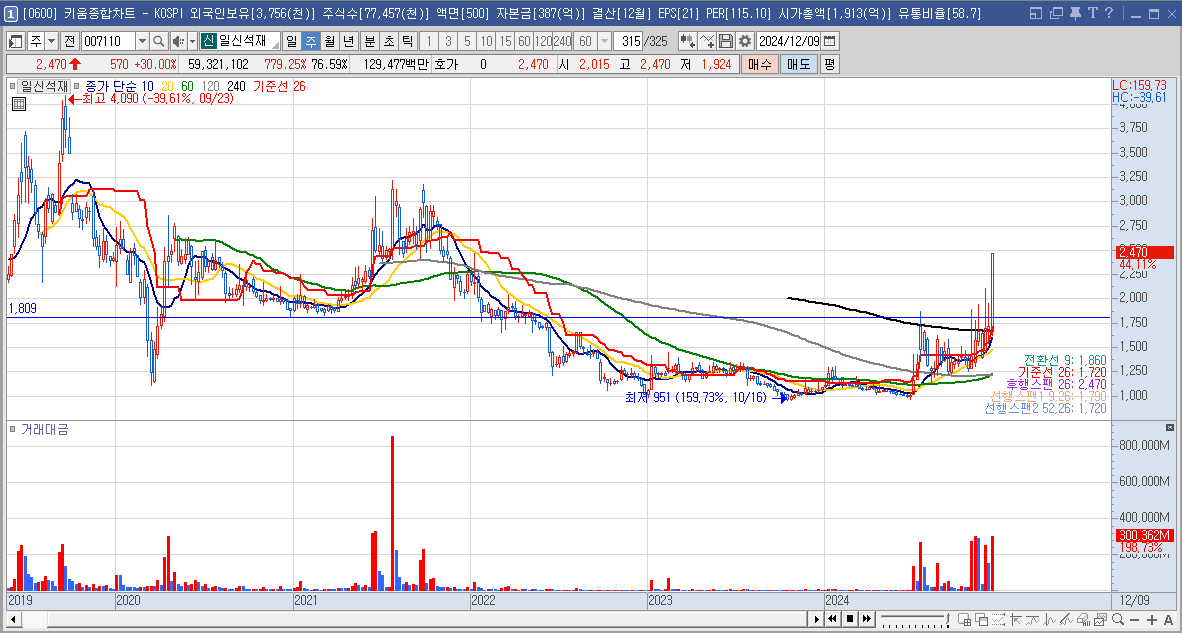The width and height of the screenshot is (1182, 633).
Task: Click the current price label 2,470 on axis
Action: pos(1144,252)
